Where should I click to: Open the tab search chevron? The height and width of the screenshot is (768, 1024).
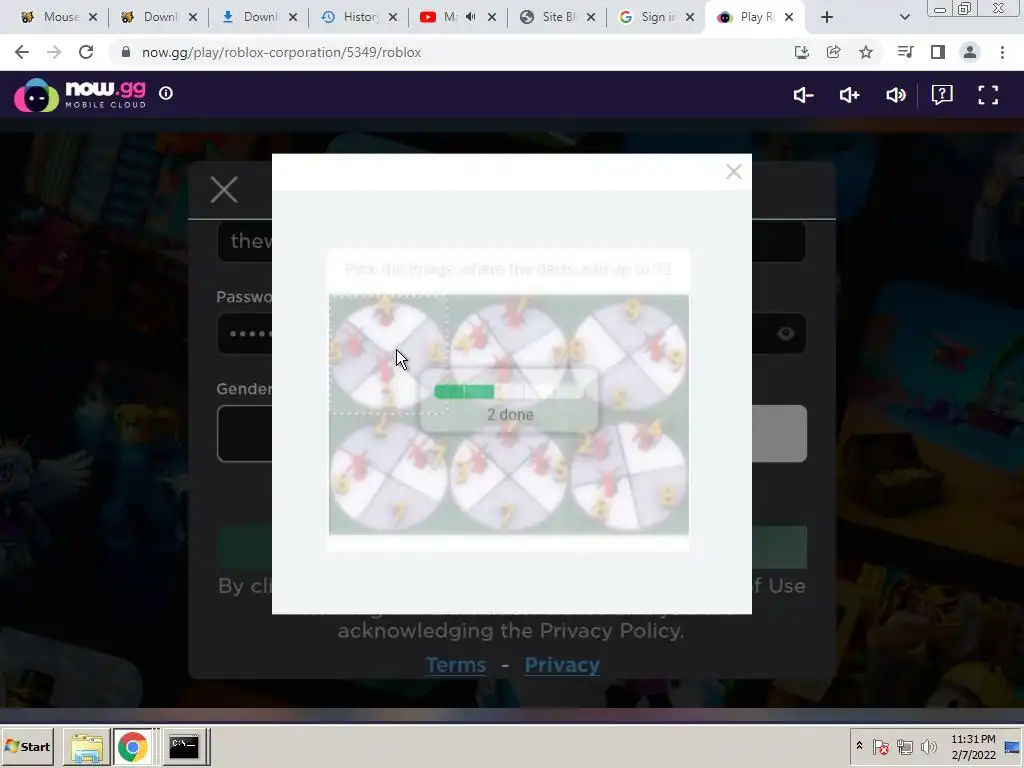pyautogui.click(x=904, y=17)
